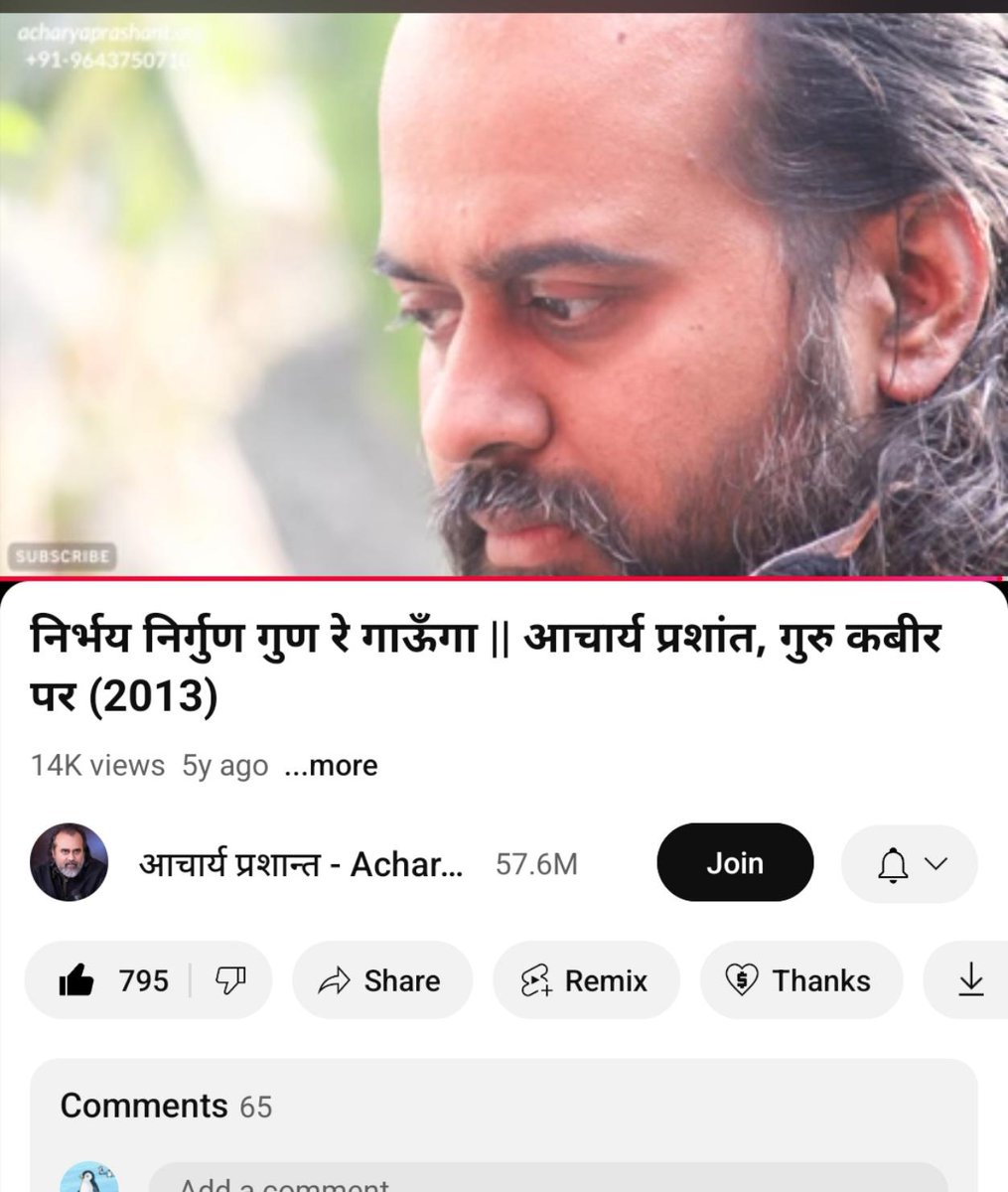Open the Acharya Prashant channel avatar
Viewport: 1008px width, 1192px height.
(x=68, y=863)
